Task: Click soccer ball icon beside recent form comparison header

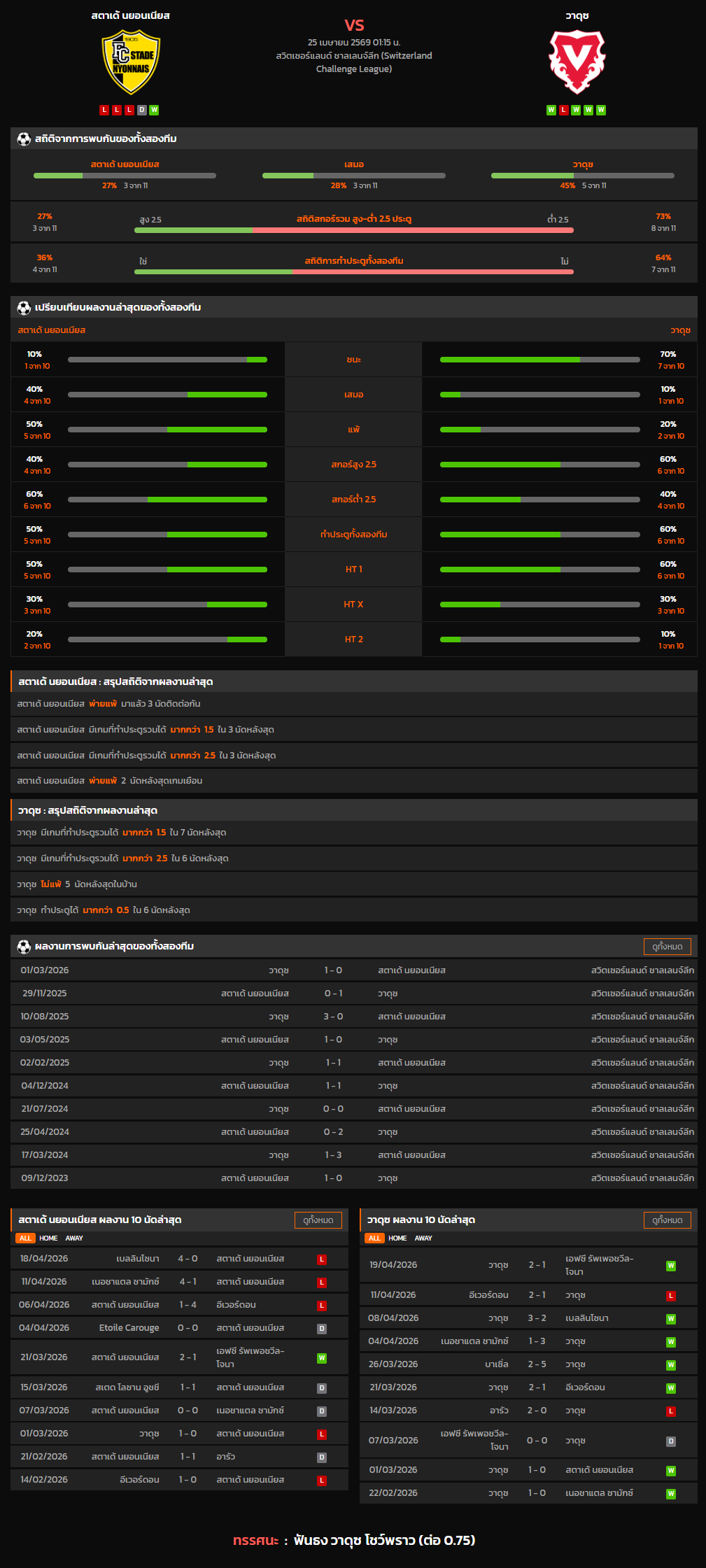Action: [x=24, y=308]
